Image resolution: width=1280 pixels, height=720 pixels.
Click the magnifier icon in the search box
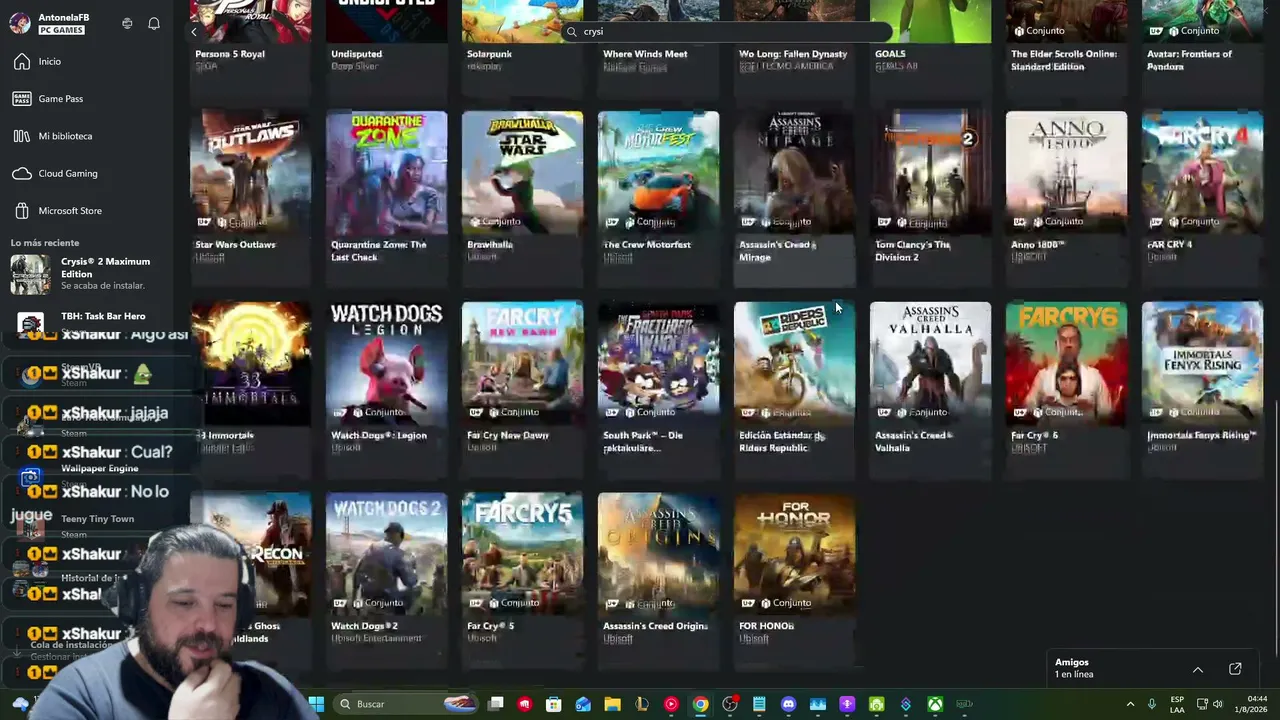click(x=571, y=32)
